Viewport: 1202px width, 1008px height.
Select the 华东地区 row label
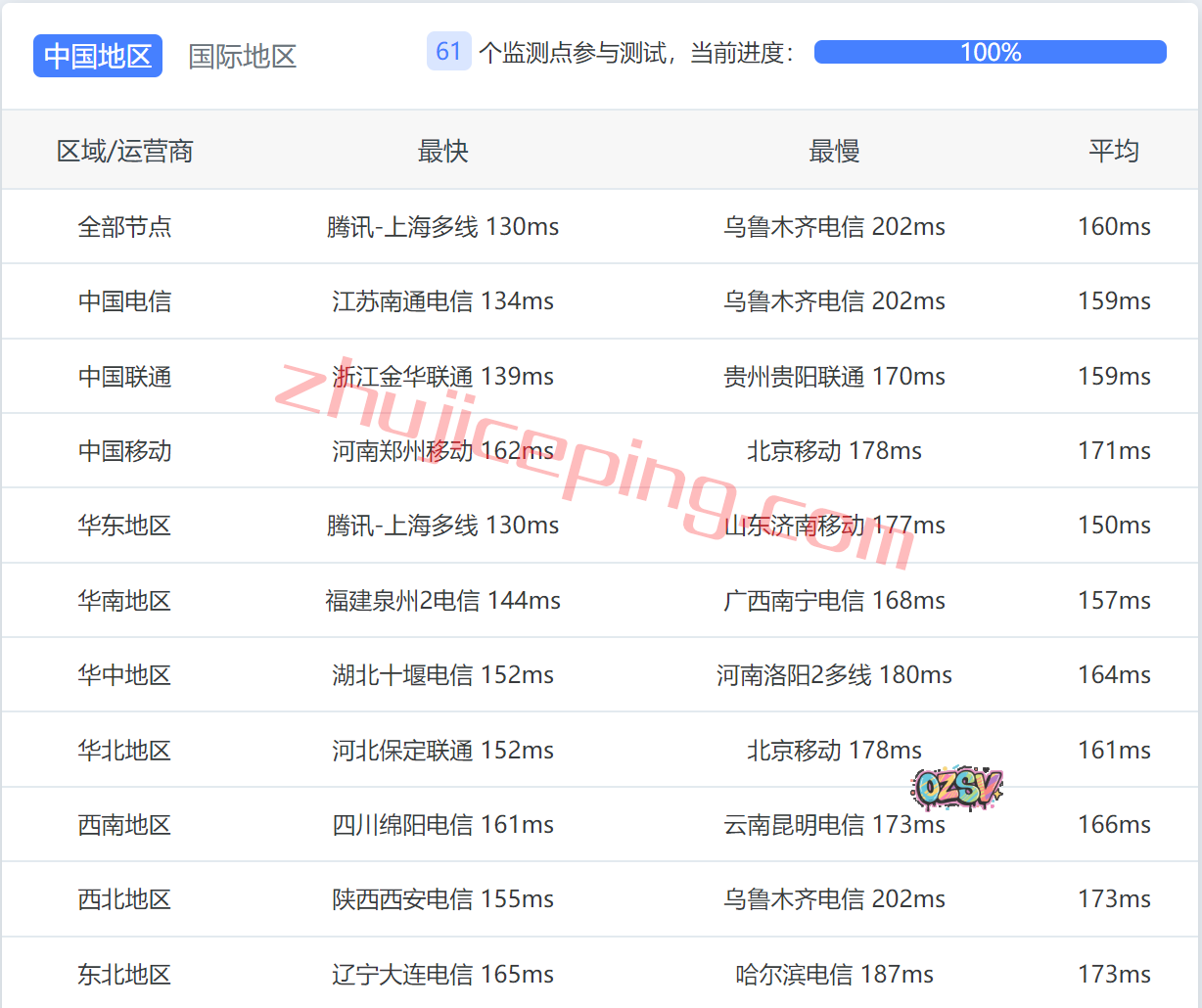[124, 526]
